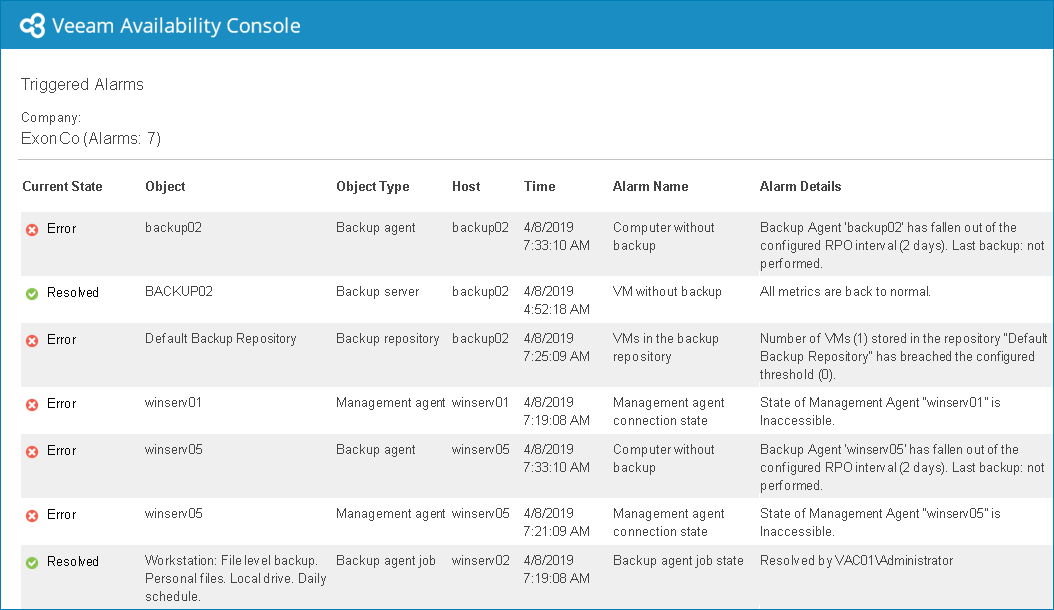Click the Error icon in winserv01 row

click(x=32, y=405)
